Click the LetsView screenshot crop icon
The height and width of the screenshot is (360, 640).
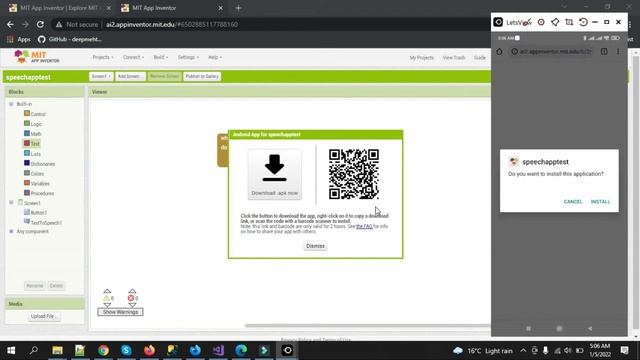[x=569, y=22]
